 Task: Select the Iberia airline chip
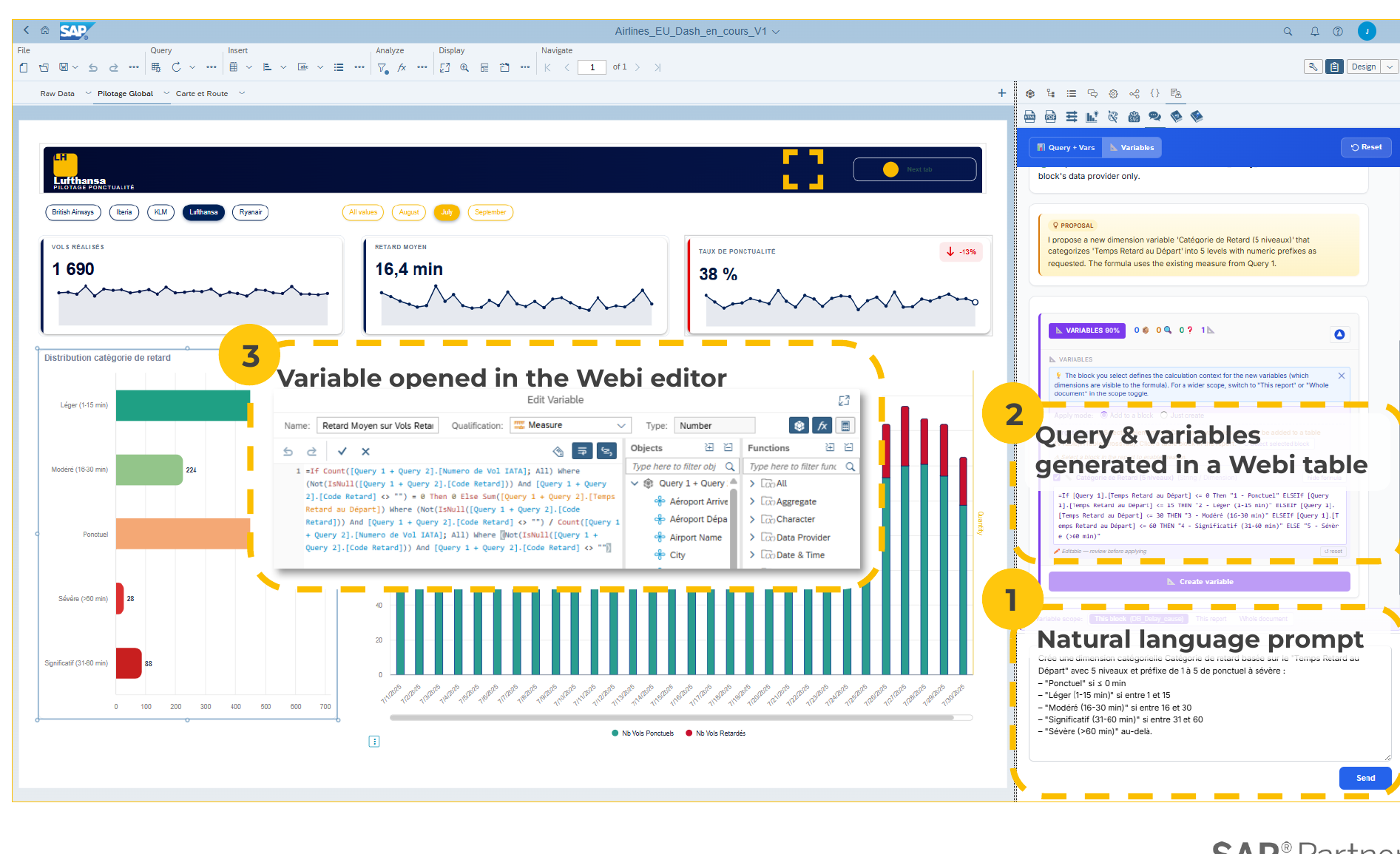pos(124,212)
